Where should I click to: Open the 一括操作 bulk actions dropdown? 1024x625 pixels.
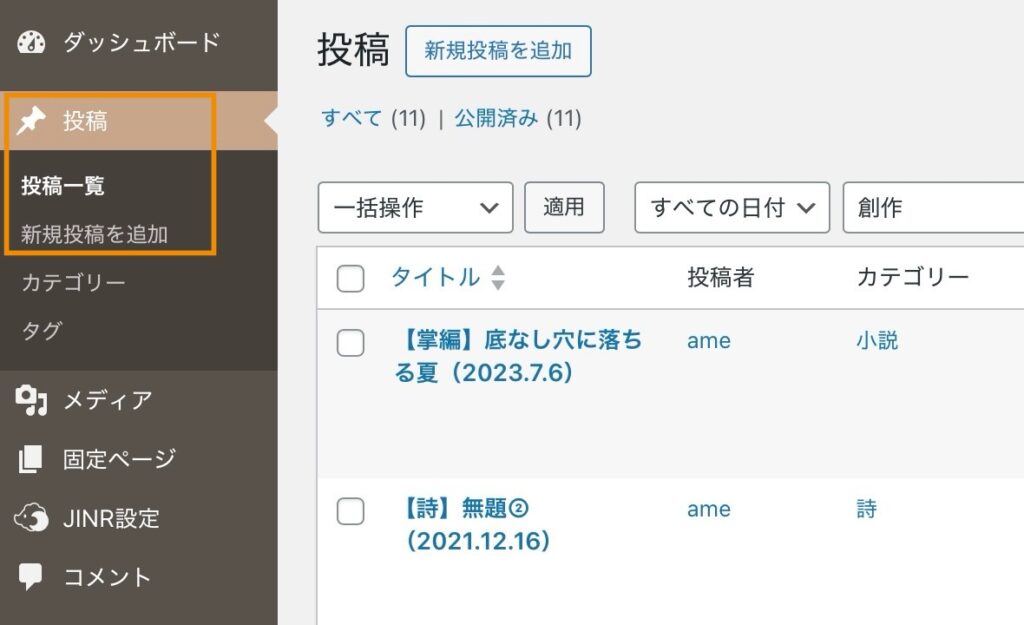point(415,208)
